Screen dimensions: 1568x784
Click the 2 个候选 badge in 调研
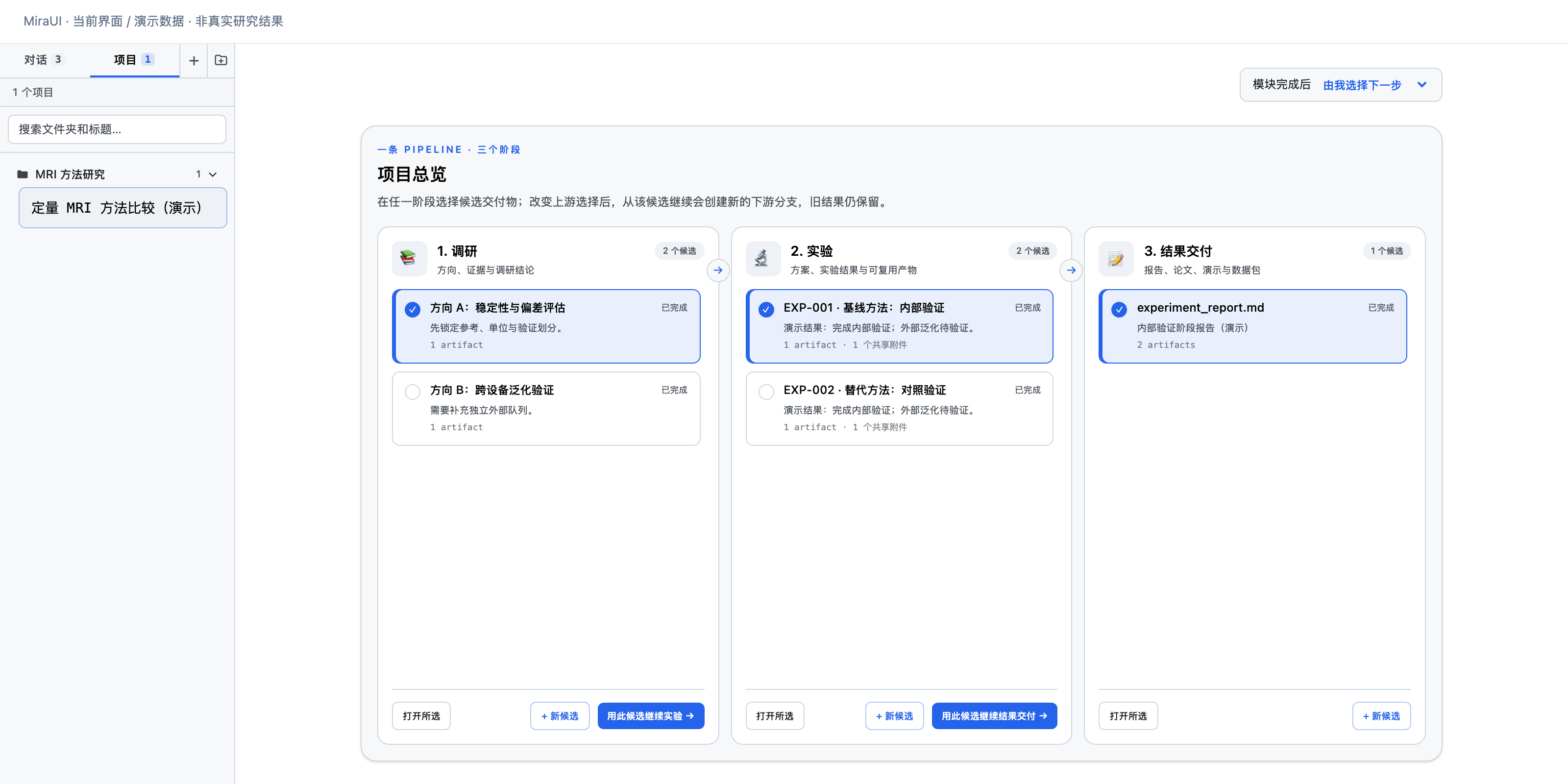click(x=679, y=251)
